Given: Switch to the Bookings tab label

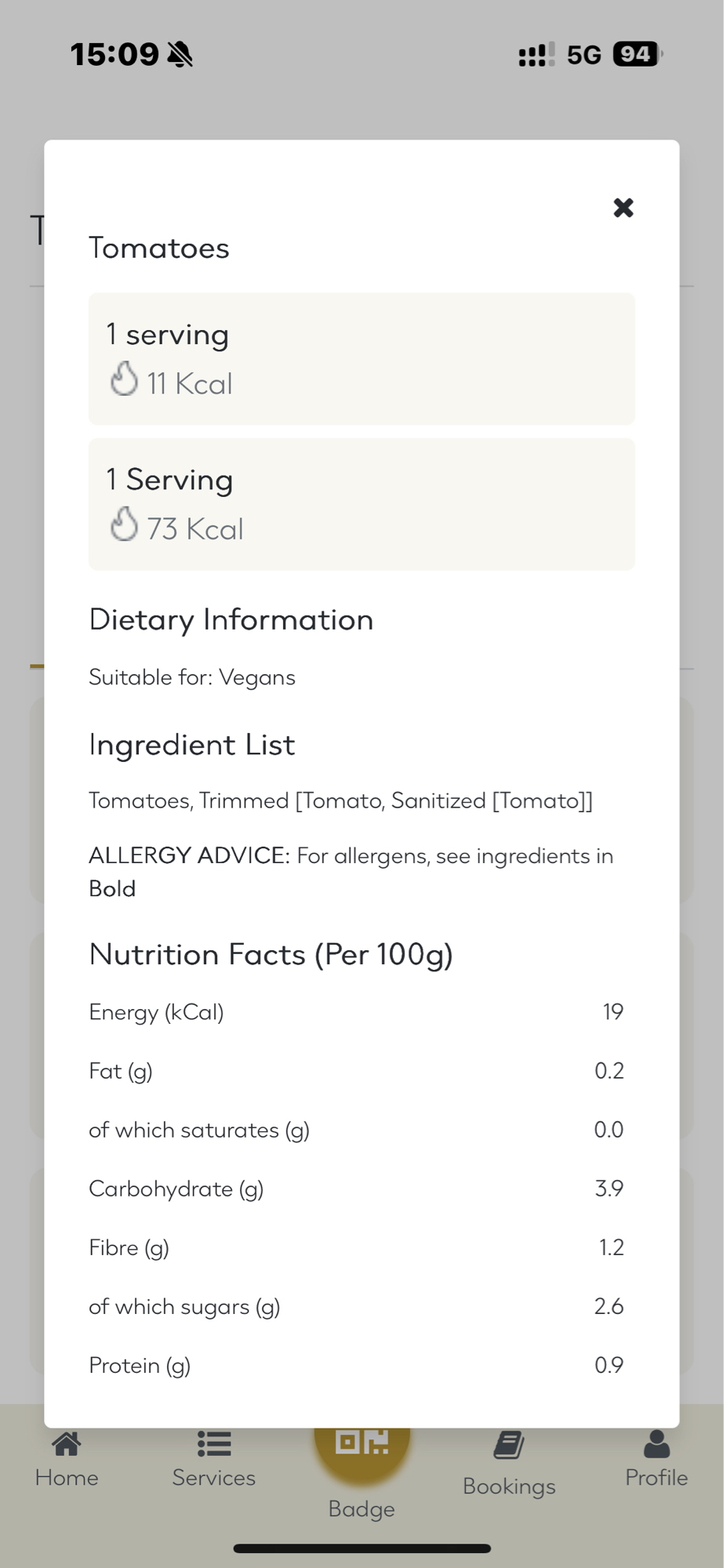Looking at the screenshot, I should coord(509,1486).
